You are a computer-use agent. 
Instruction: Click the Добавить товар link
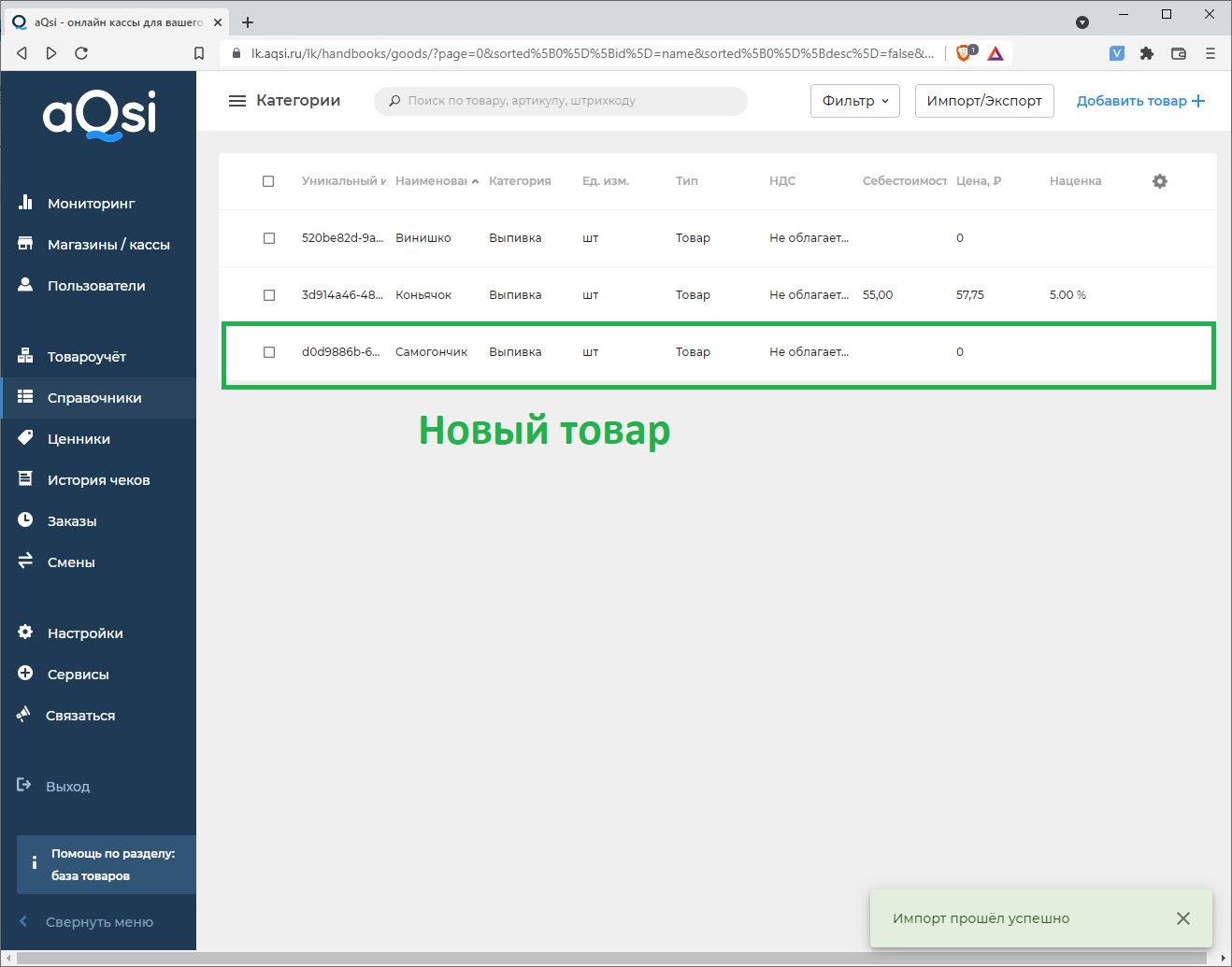(x=1139, y=100)
